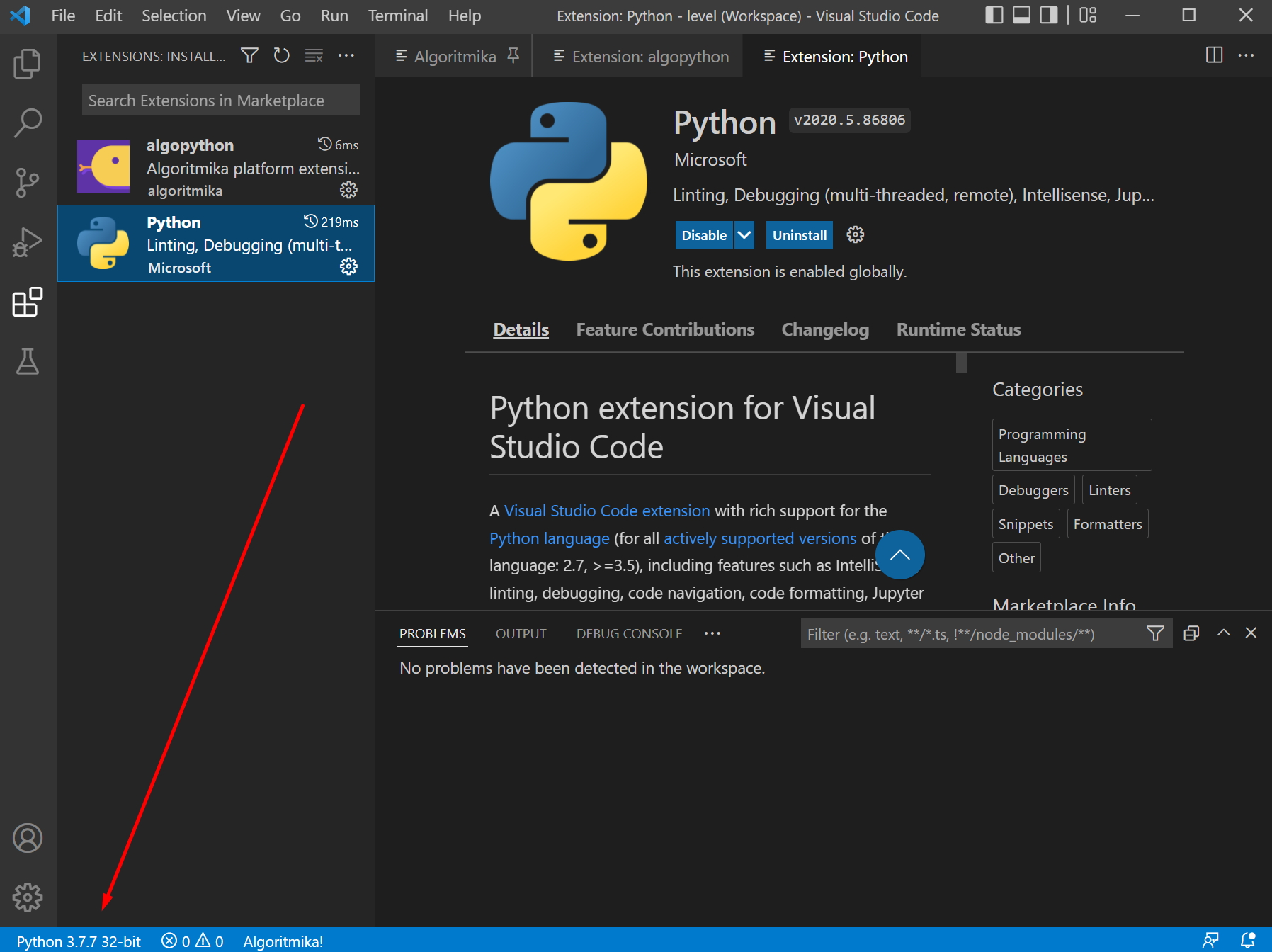Viewport: 1272px width, 952px height.
Task: Collapse all in the problems panel
Action: coord(1191,633)
